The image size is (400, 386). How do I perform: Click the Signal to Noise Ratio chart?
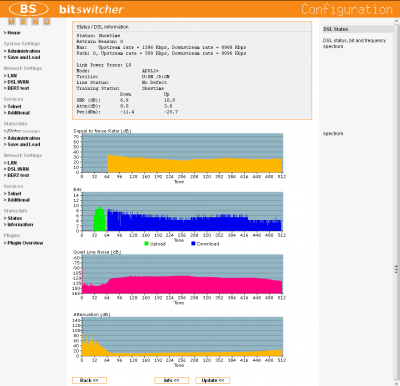pyautogui.click(x=182, y=153)
